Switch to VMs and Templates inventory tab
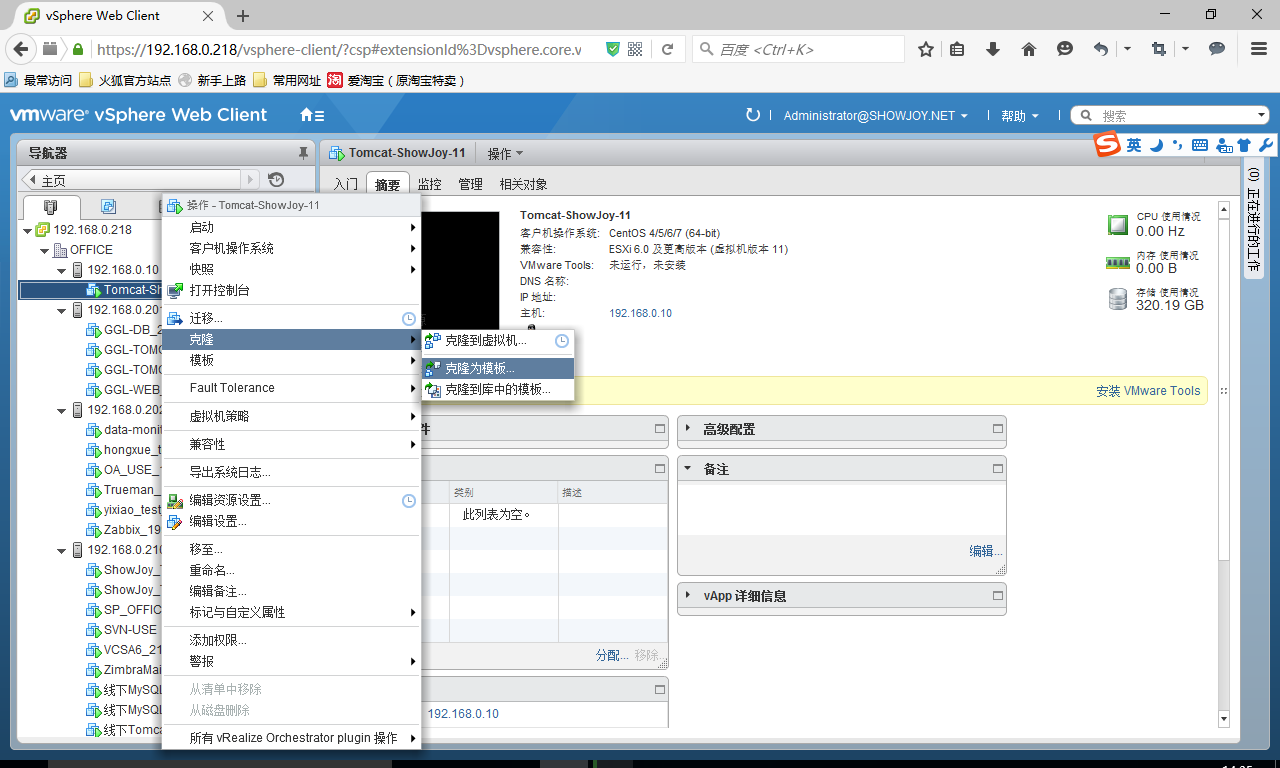 tap(108, 206)
